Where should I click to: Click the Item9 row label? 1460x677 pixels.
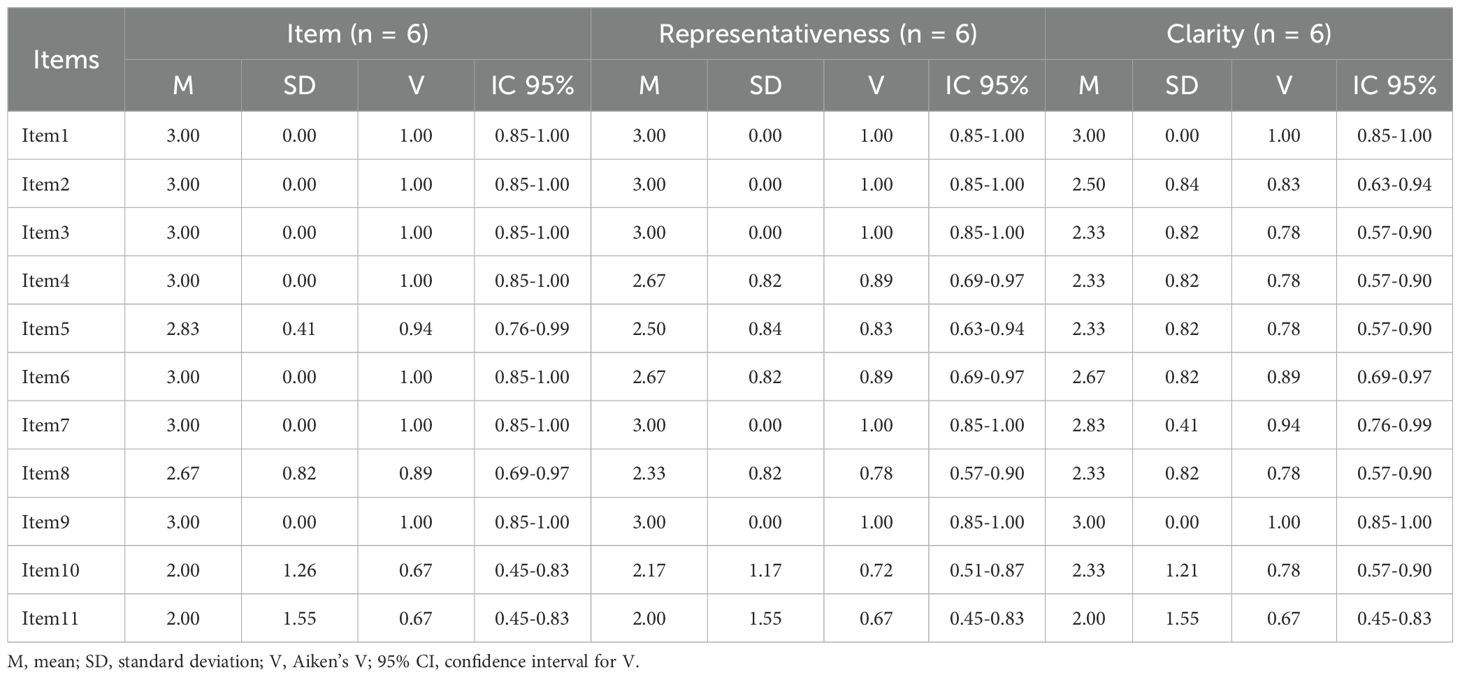46,522
